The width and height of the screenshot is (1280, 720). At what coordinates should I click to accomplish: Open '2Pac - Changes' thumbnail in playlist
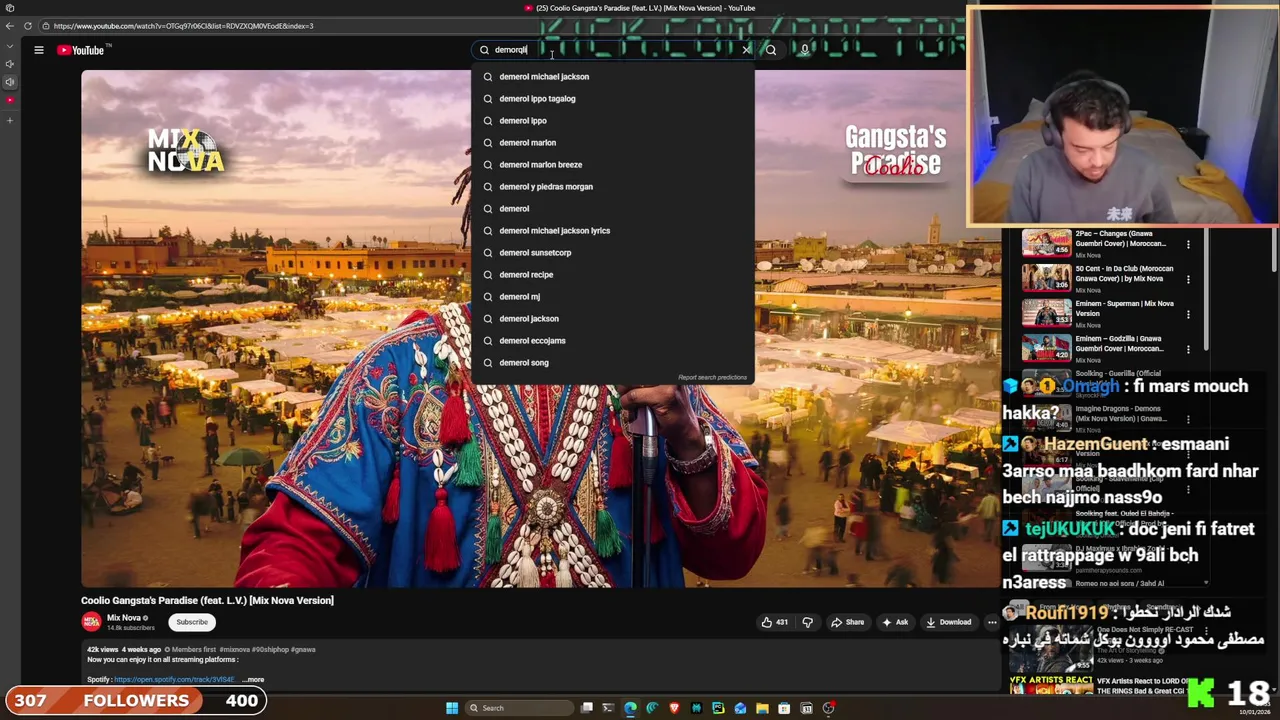[1046, 243]
